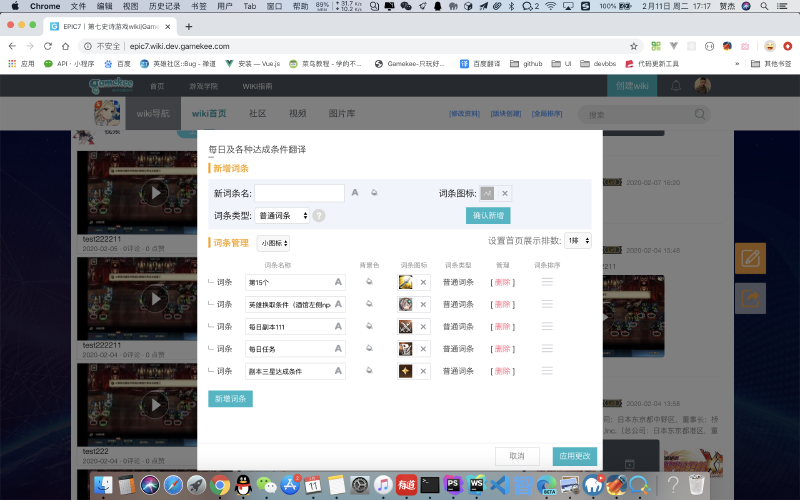Set background color for 每日任务 entry
800x500 pixels.
(x=369, y=348)
